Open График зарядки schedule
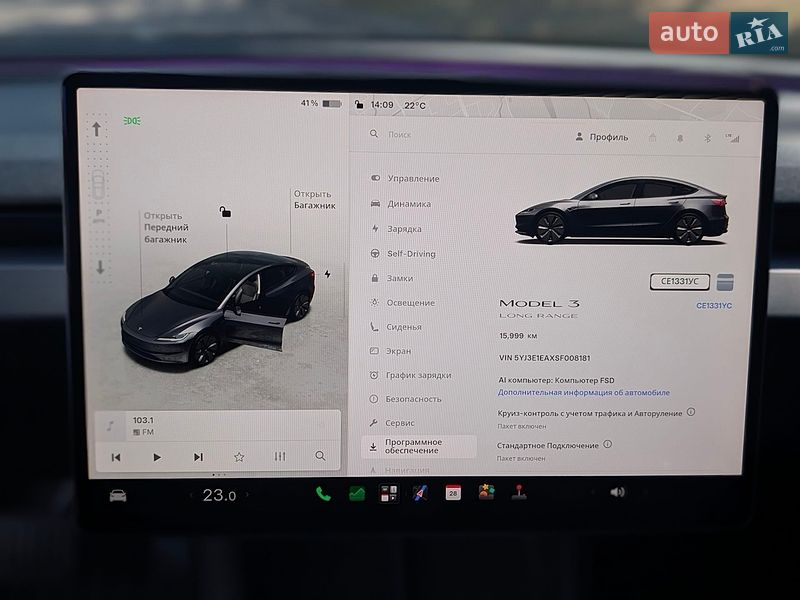 click(411, 375)
